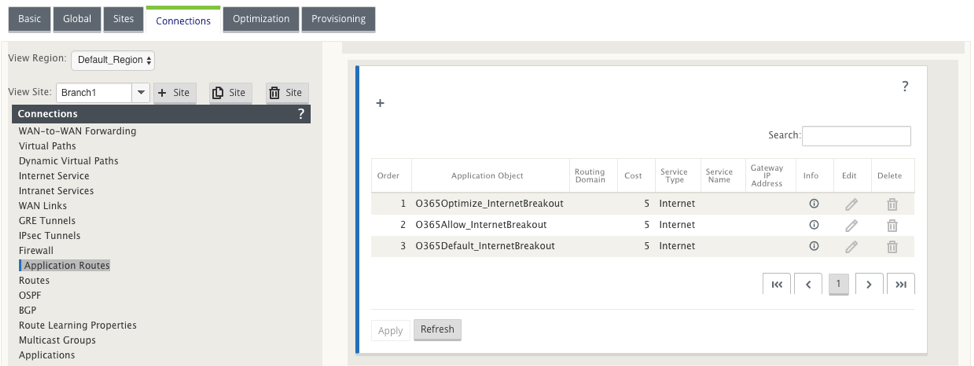The height and width of the screenshot is (366, 974).
Task: Open Dynamic Virtual Paths section
Action: [x=68, y=161]
